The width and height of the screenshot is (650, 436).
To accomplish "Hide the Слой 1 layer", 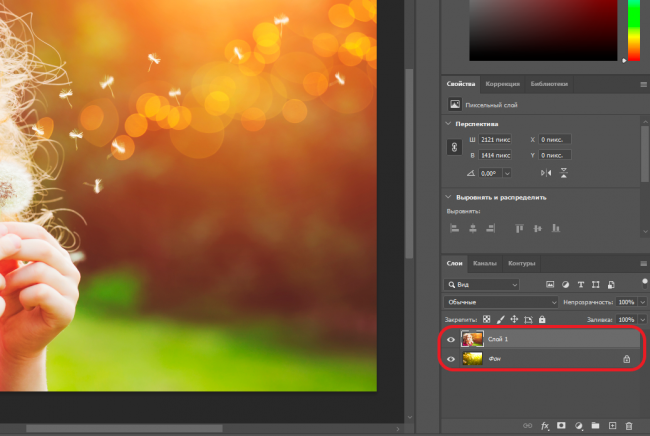I will coord(451,339).
